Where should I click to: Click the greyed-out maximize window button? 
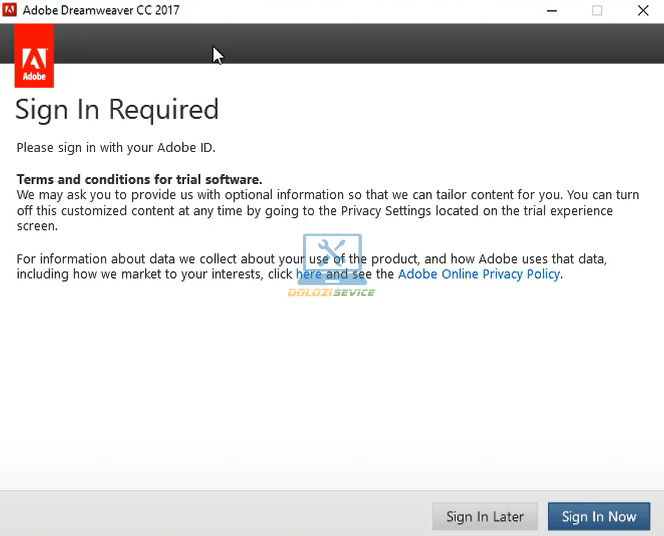coord(597,11)
